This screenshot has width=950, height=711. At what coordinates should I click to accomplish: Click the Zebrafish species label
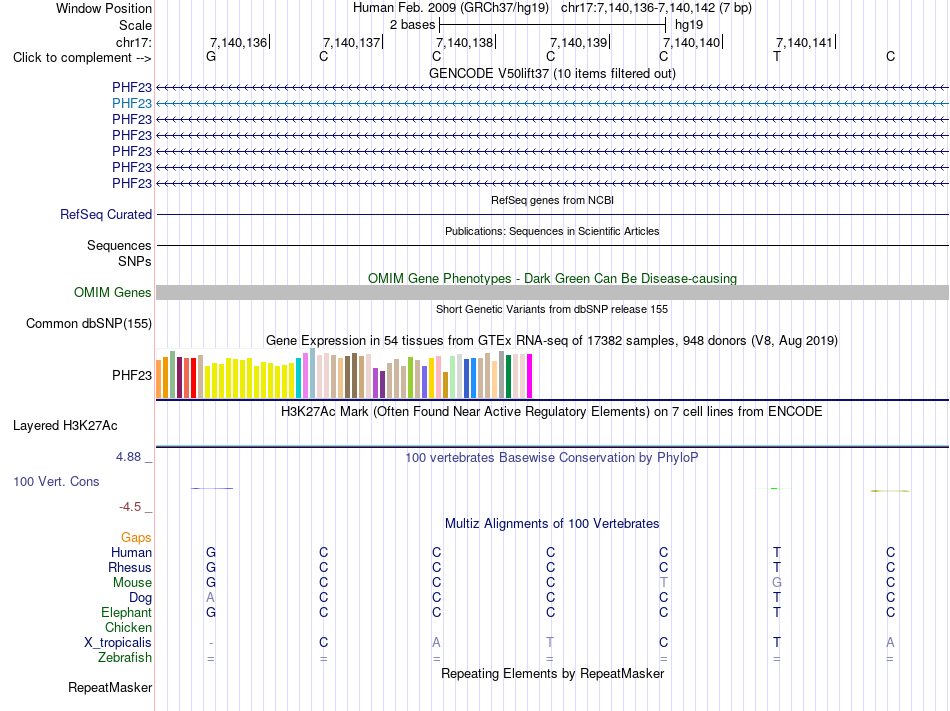click(125, 657)
